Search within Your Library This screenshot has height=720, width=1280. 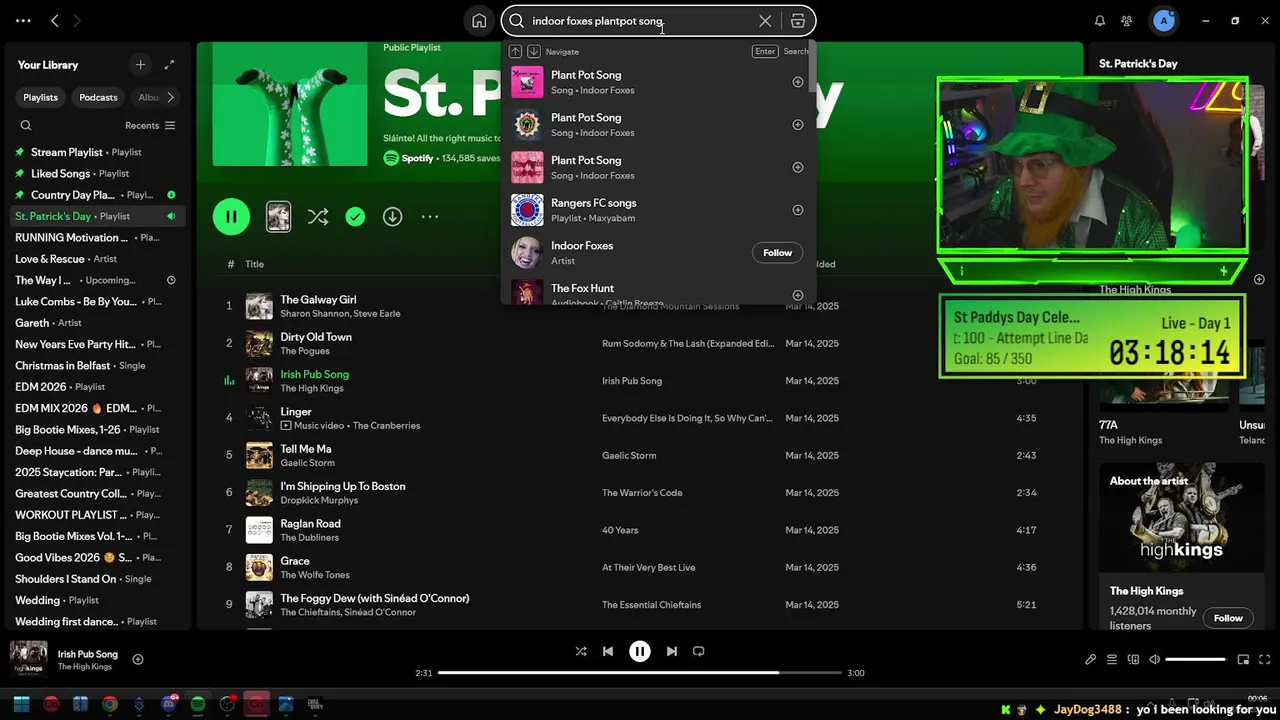click(x=26, y=126)
